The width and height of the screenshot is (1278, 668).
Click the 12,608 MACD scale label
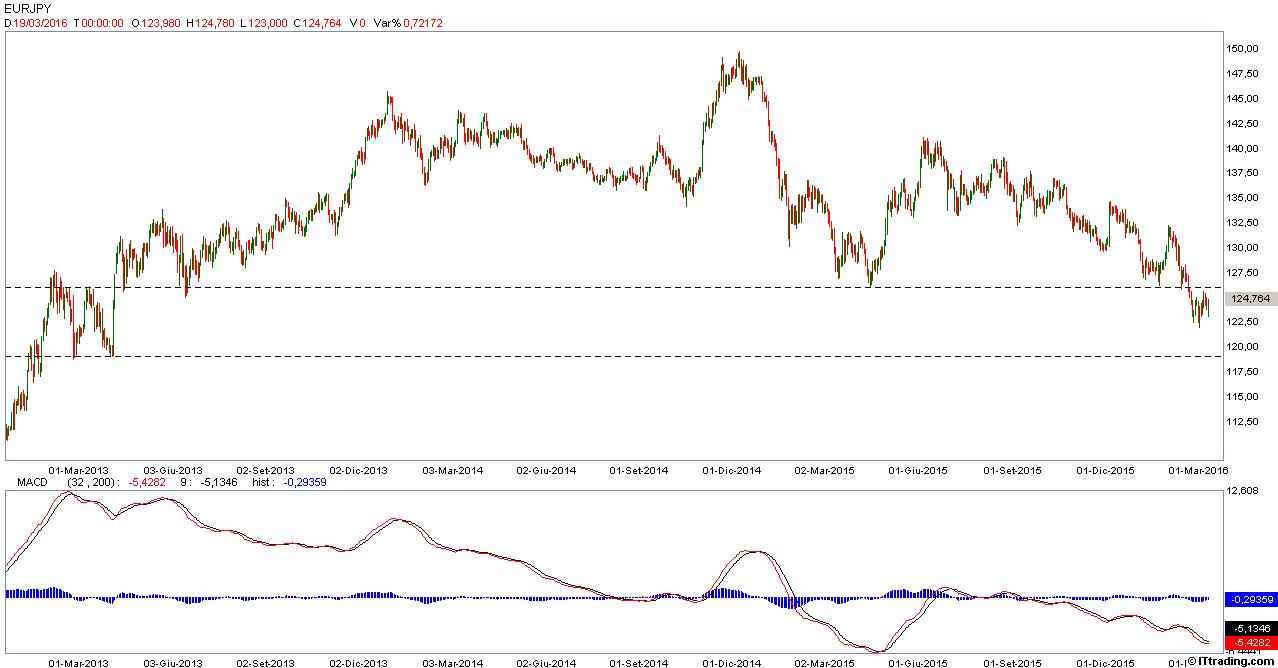pyautogui.click(x=1243, y=491)
